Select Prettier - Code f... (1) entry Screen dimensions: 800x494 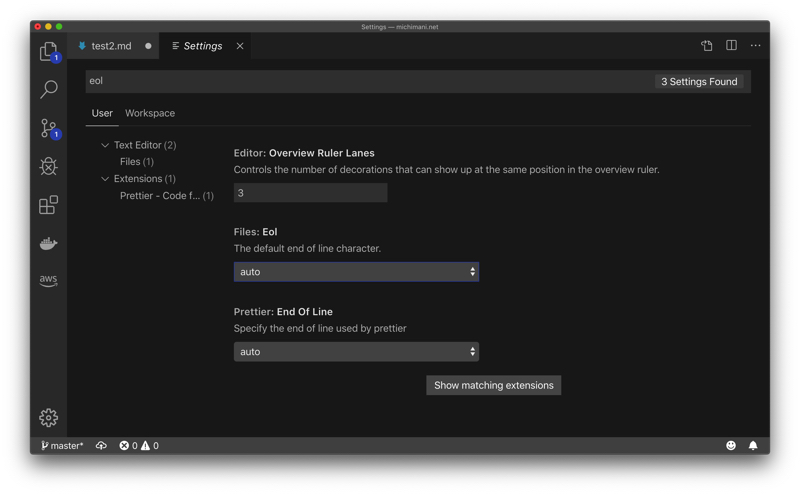[167, 196]
